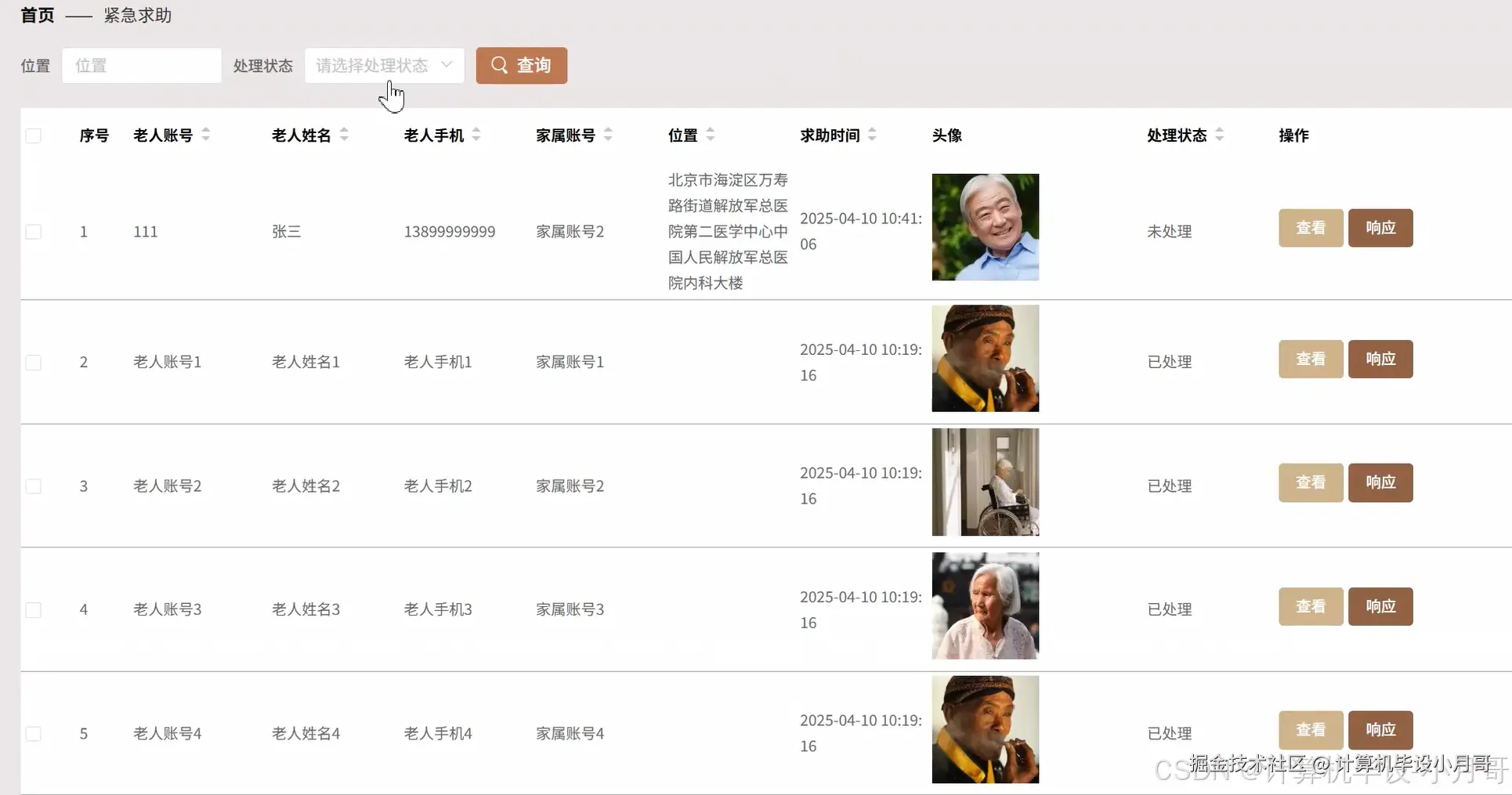Navigate to 首页 via the breadcrumb

[36, 15]
